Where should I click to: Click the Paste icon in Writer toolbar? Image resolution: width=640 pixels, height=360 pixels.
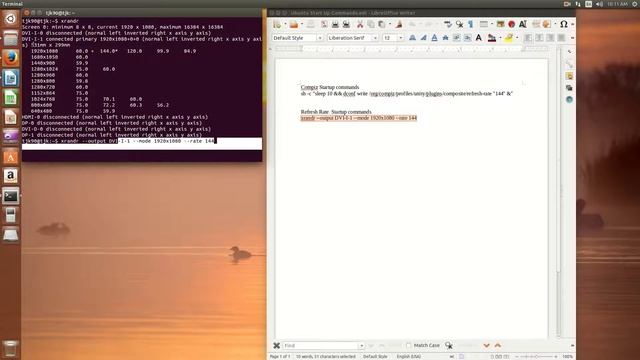[381, 24]
